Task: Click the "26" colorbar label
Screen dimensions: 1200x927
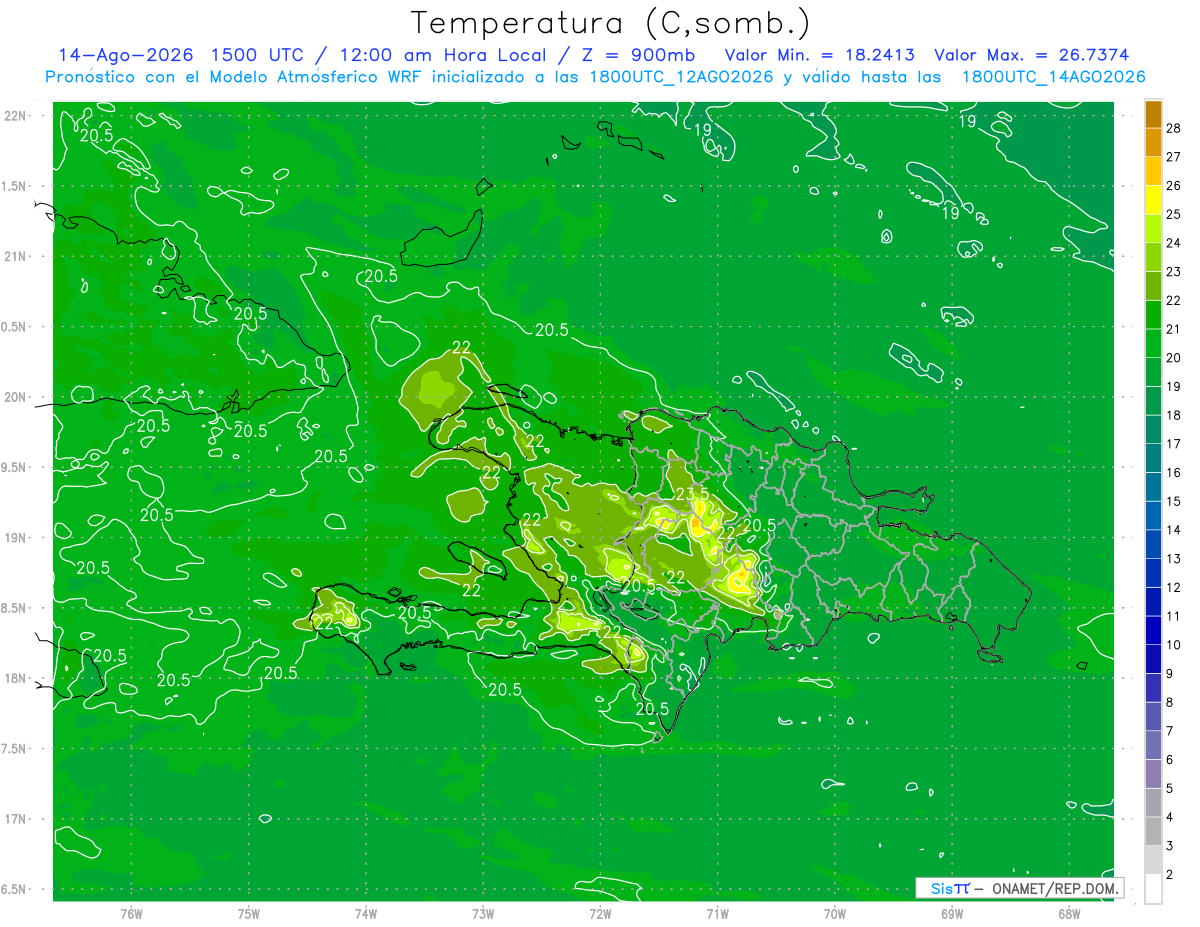Action: coord(1174,185)
